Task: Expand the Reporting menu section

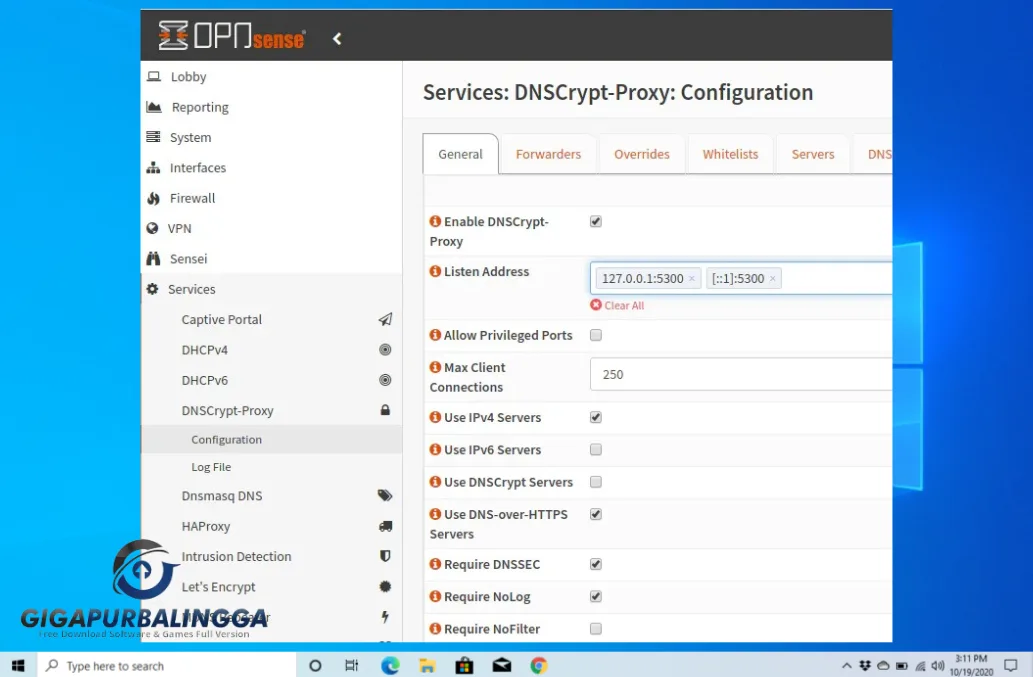Action: 271,107
